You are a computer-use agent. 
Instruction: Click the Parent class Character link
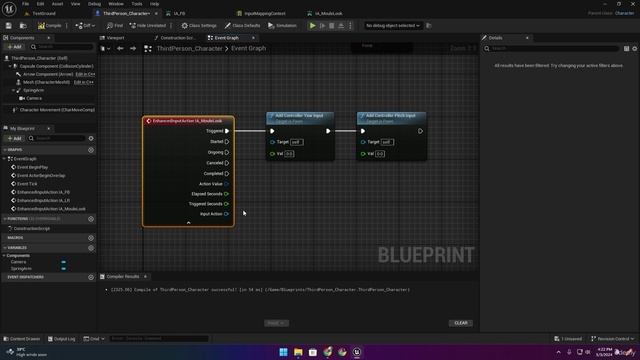click(x=624, y=13)
